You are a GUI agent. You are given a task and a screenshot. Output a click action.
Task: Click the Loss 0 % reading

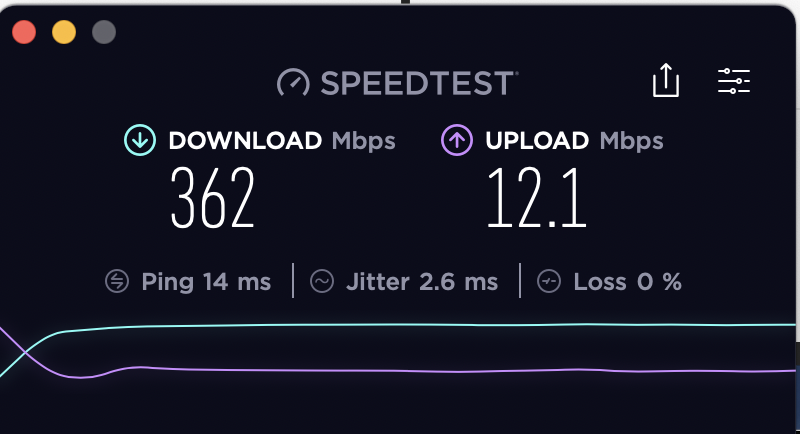628,282
